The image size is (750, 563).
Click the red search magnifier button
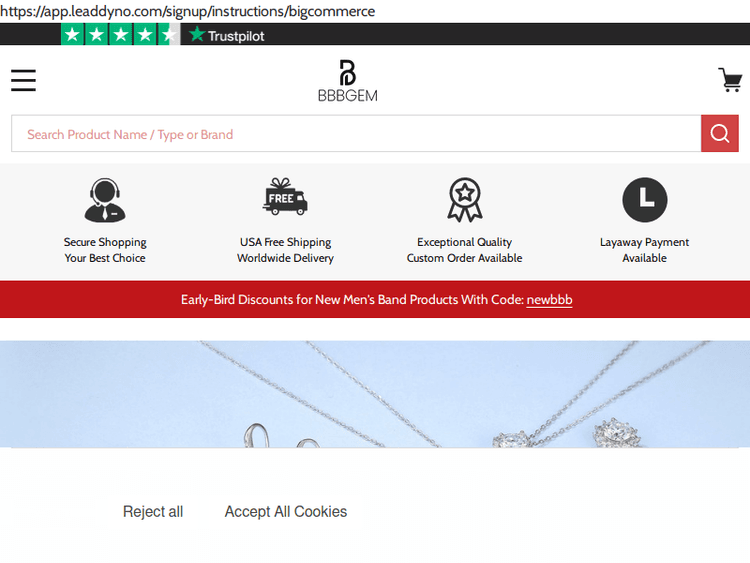click(719, 134)
